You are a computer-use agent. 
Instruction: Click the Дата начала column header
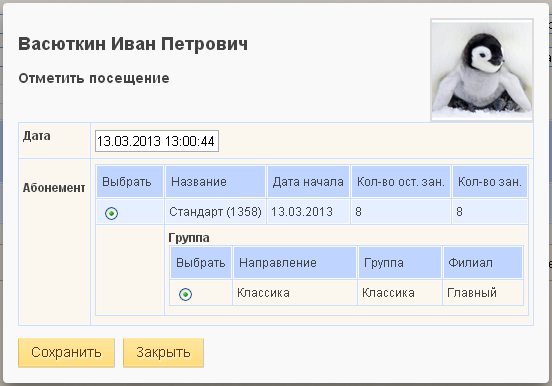pos(308,182)
